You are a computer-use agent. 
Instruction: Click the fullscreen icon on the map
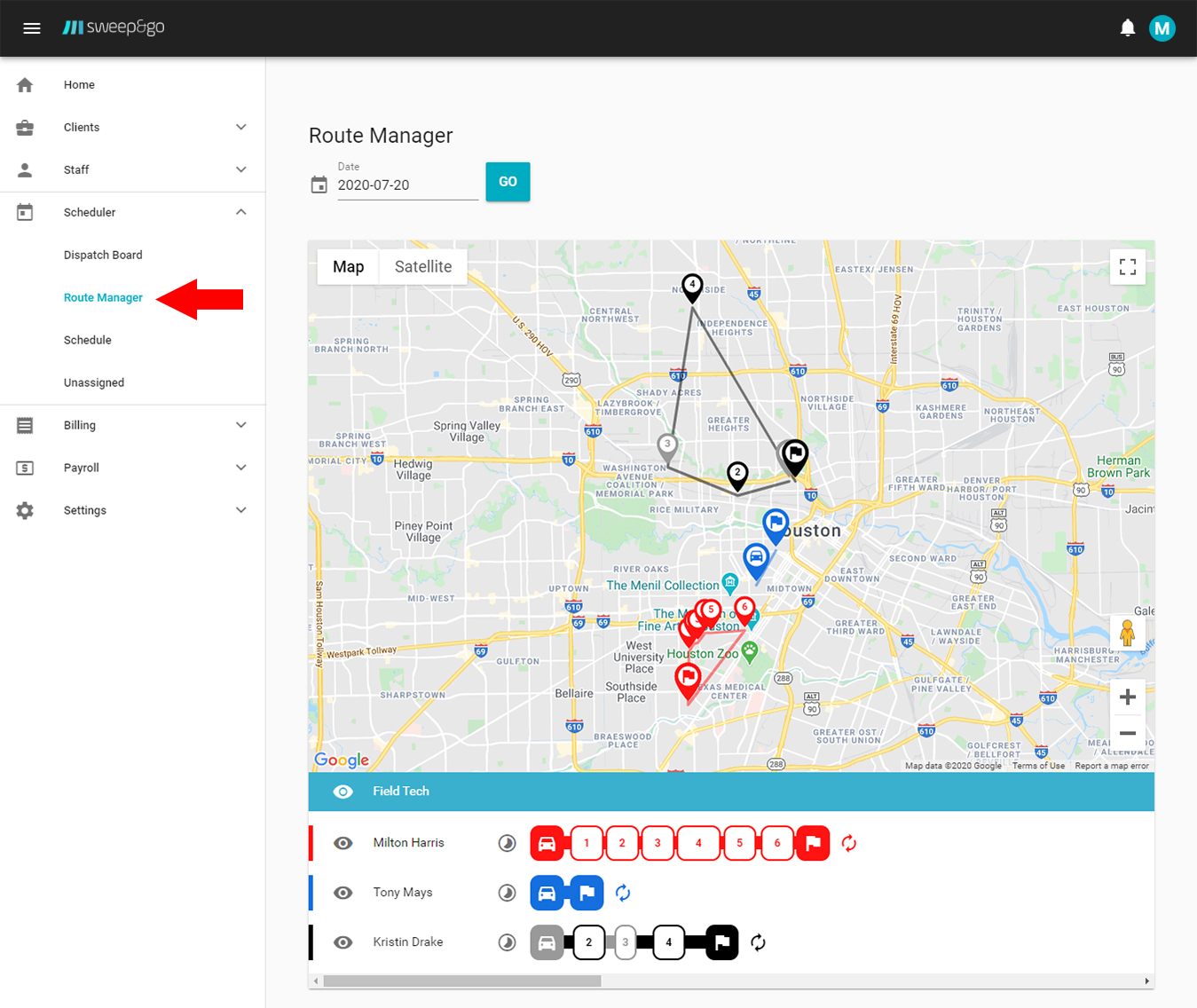(x=1127, y=266)
